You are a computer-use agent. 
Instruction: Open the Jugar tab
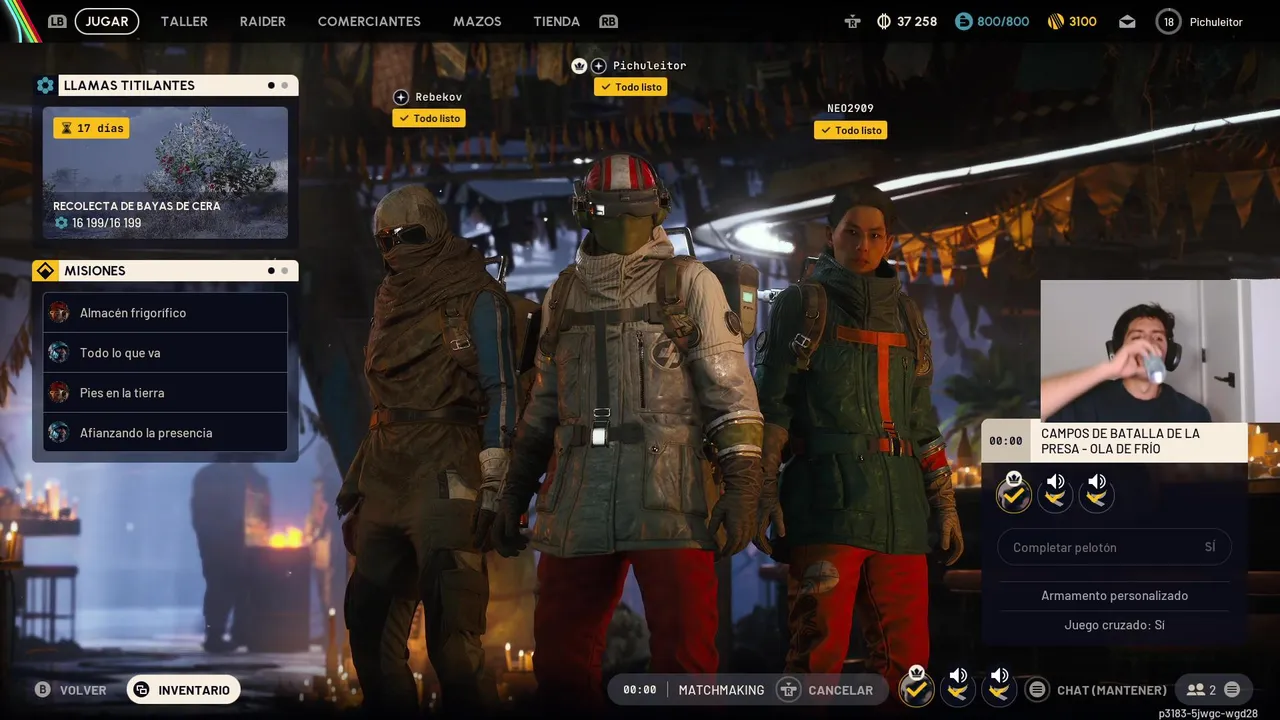pyautogui.click(x=107, y=21)
